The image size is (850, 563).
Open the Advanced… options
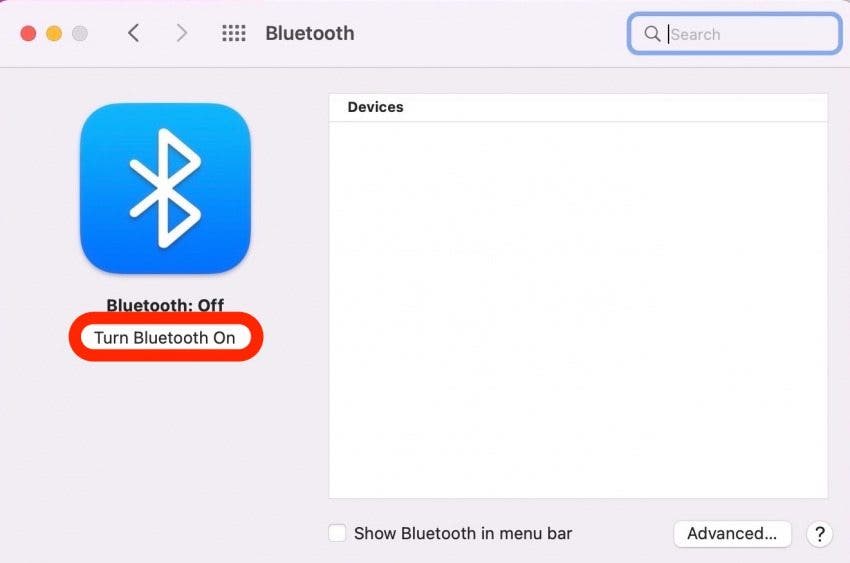tap(732, 534)
